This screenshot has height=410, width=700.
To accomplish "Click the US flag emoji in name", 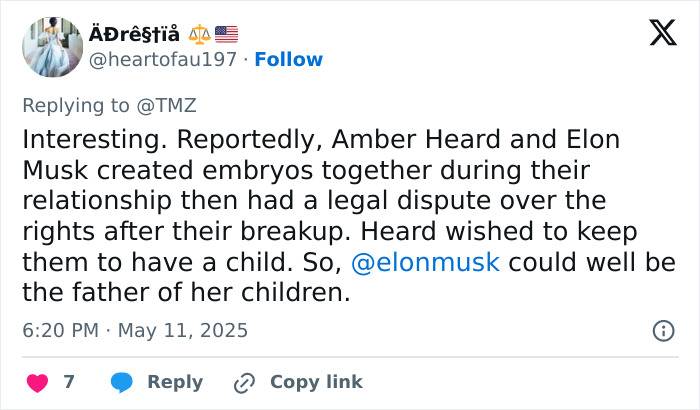I will [226, 33].
